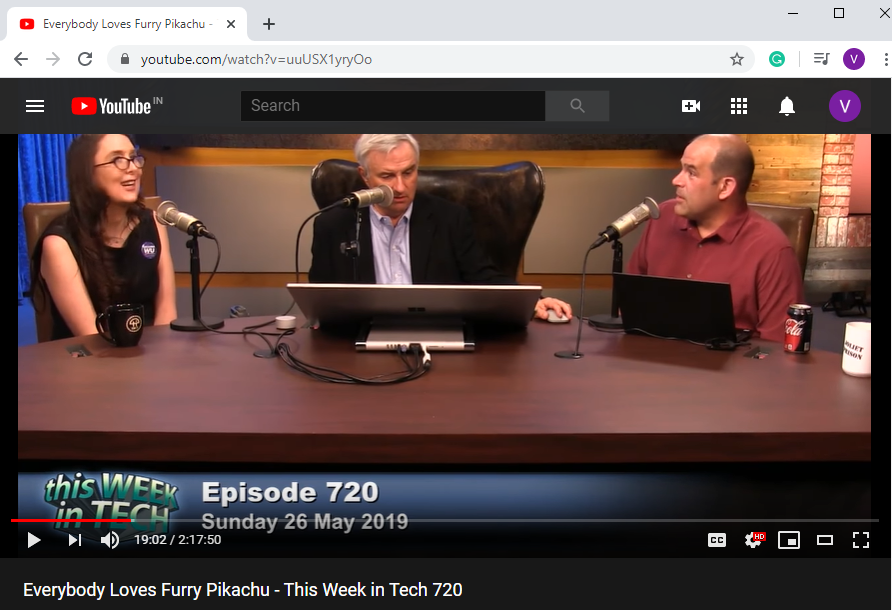Image resolution: width=892 pixels, height=610 pixels.
Task: Reload the YouTube page
Action: tap(85, 59)
